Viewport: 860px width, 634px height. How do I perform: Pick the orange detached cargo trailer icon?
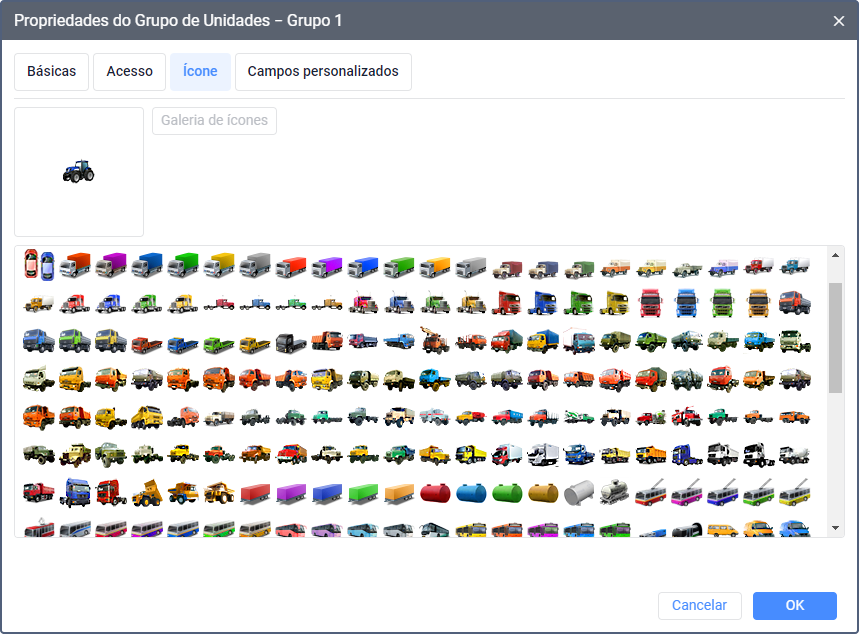coord(399,493)
